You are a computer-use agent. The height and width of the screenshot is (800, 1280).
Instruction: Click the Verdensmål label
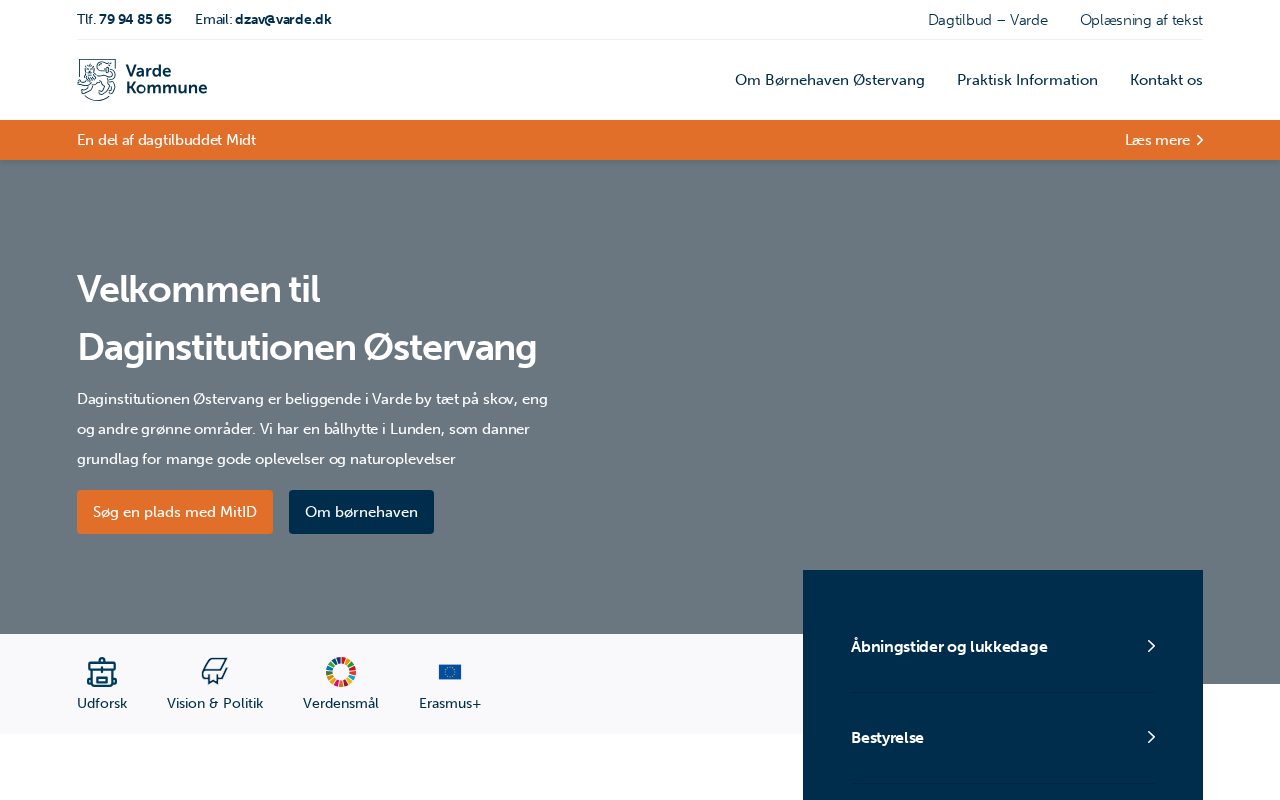341,703
